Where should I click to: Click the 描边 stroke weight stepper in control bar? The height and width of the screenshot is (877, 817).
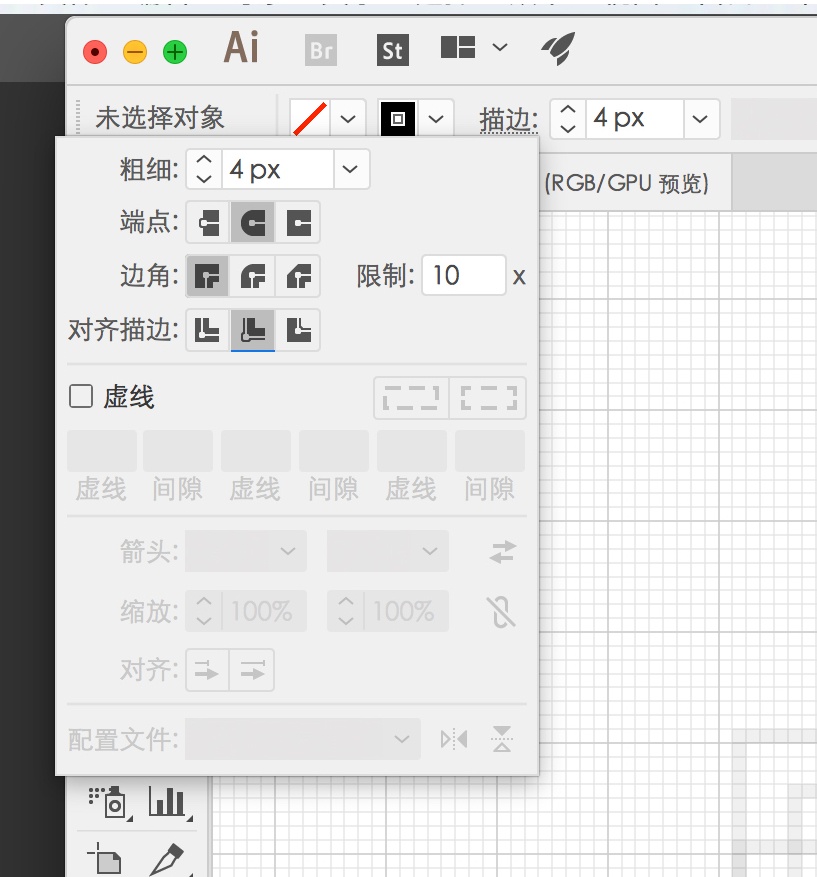(x=568, y=119)
